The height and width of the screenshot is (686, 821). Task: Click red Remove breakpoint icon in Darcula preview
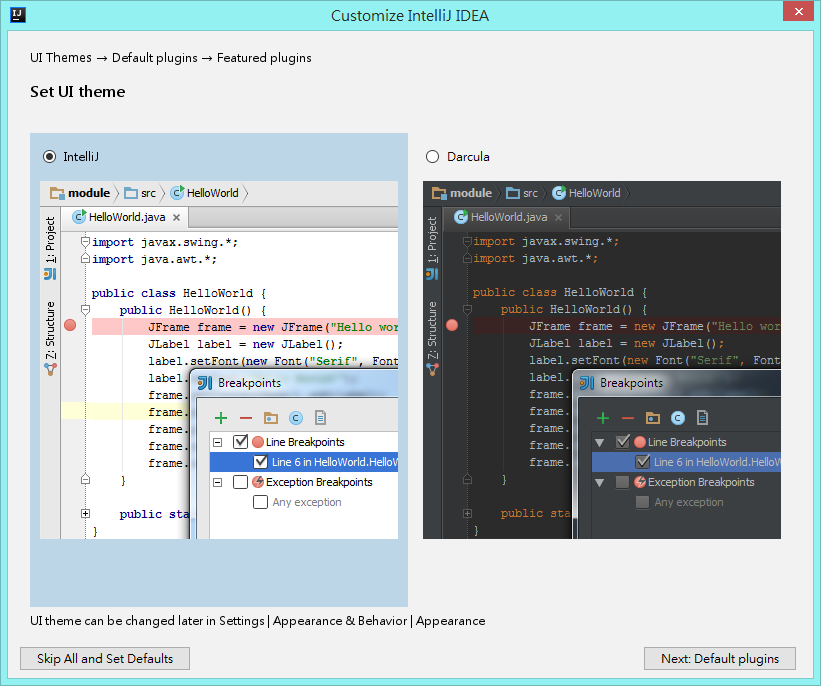[628, 418]
